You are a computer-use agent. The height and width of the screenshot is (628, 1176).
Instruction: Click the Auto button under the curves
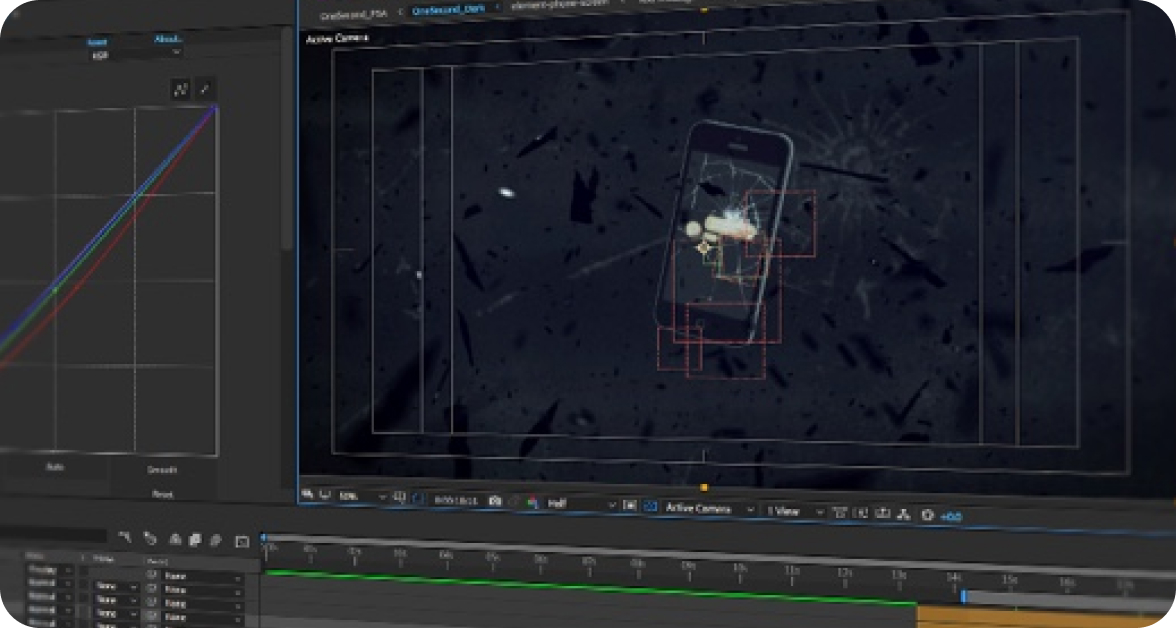tap(55, 467)
